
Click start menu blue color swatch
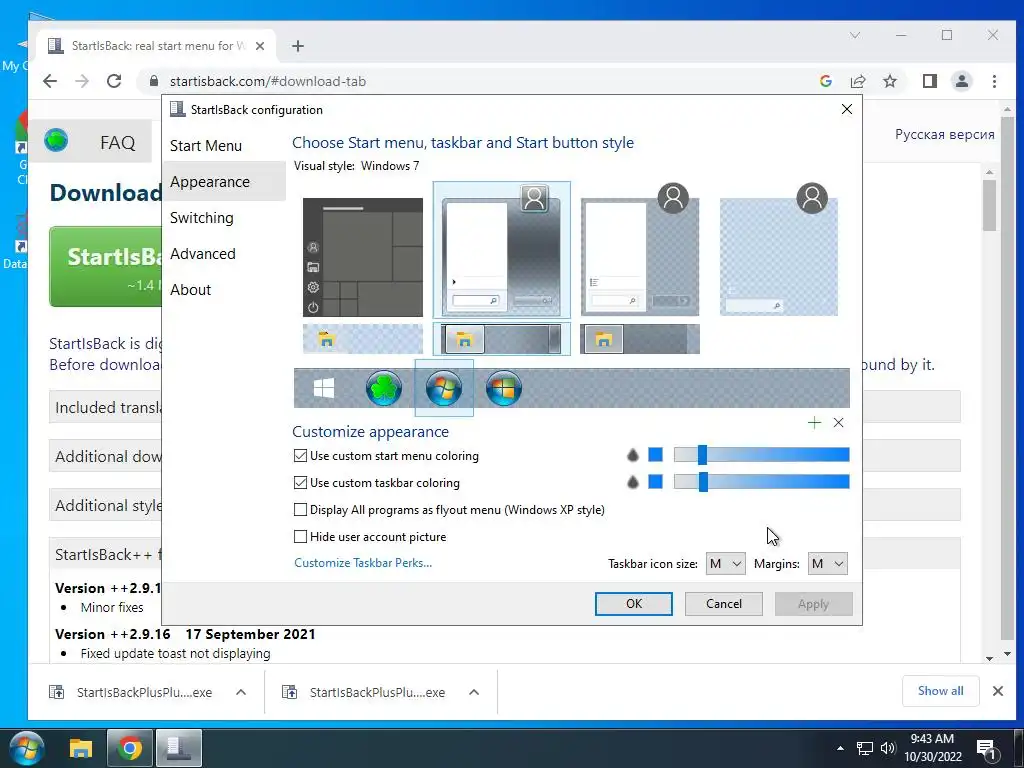656,455
